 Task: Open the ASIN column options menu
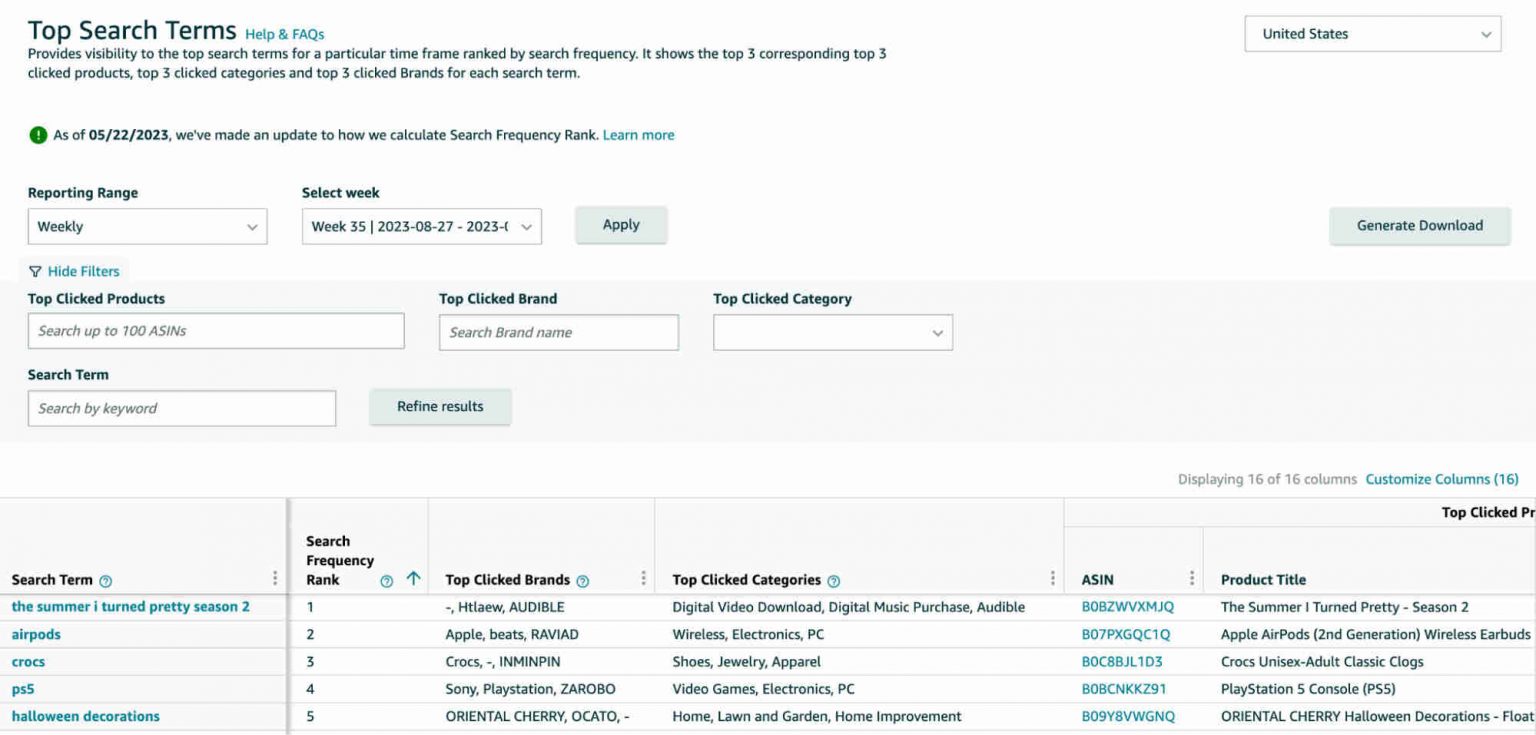(1191, 578)
